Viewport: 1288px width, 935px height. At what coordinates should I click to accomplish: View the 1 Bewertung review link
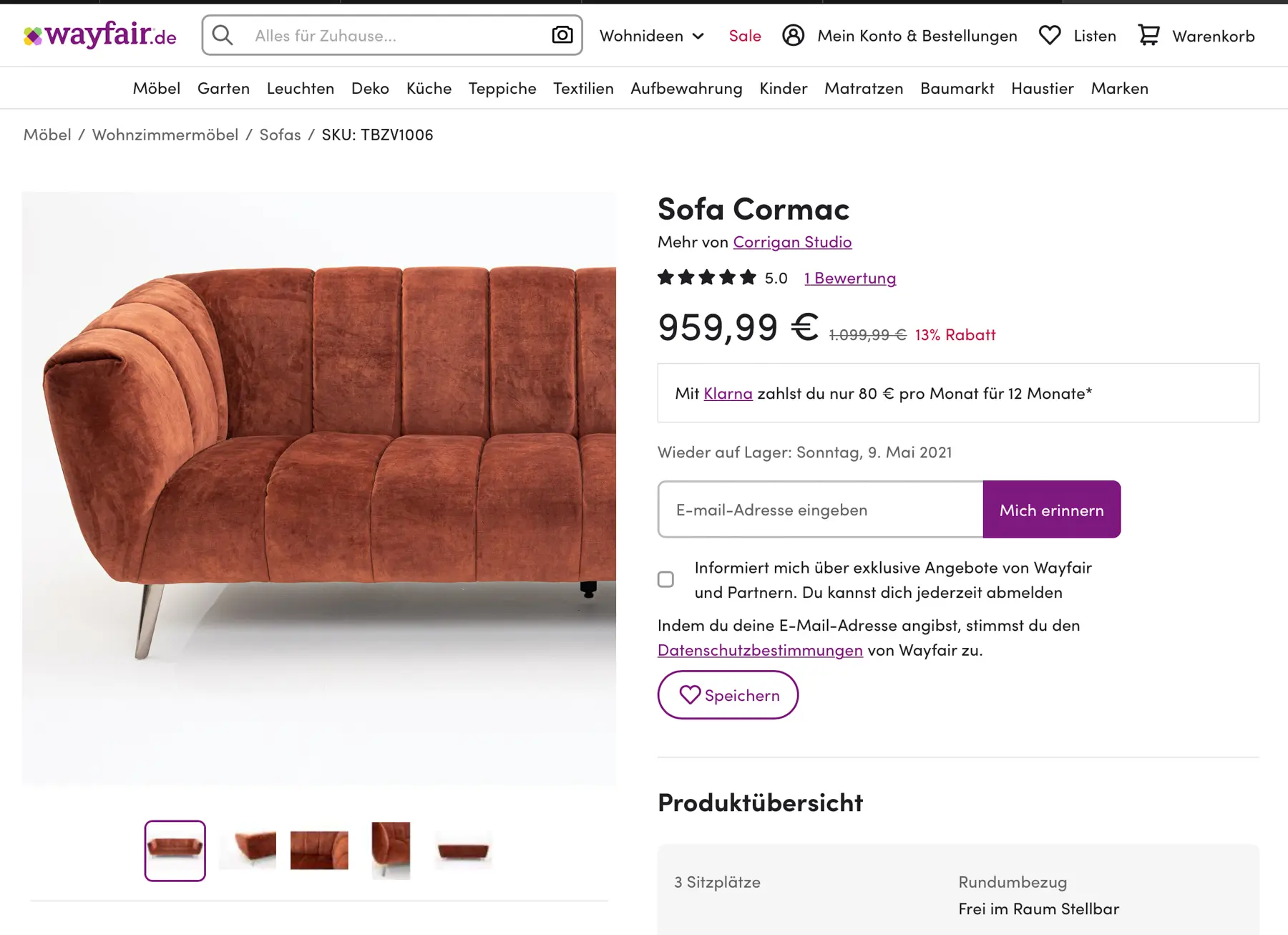[x=849, y=278]
